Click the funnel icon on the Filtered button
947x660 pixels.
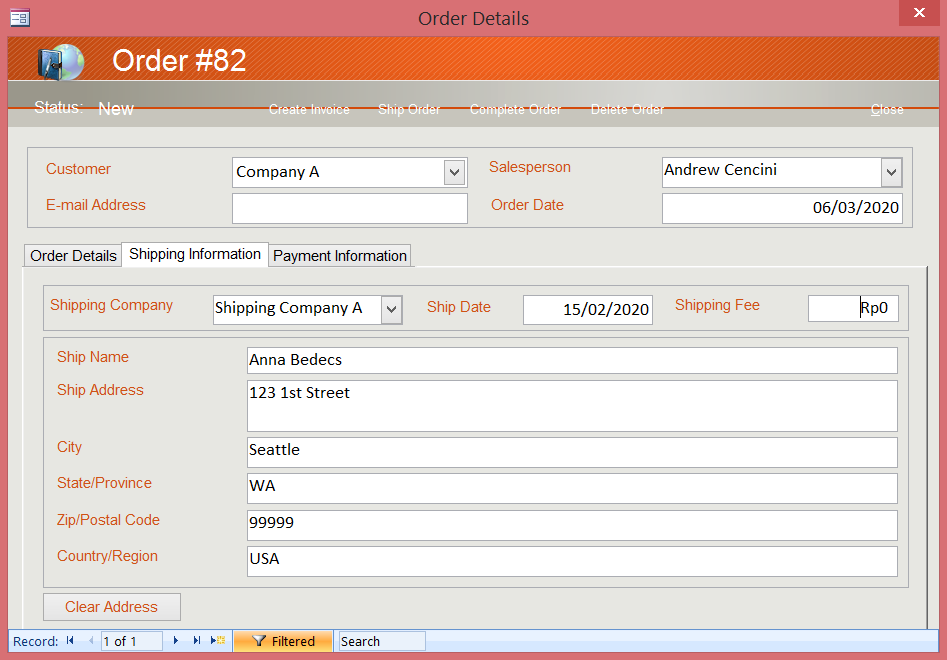tap(258, 641)
